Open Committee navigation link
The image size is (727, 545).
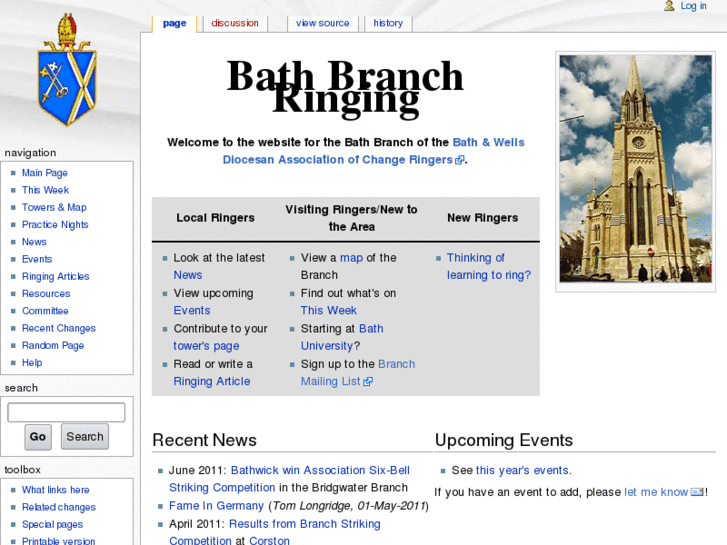pyautogui.click(x=45, y=311)
